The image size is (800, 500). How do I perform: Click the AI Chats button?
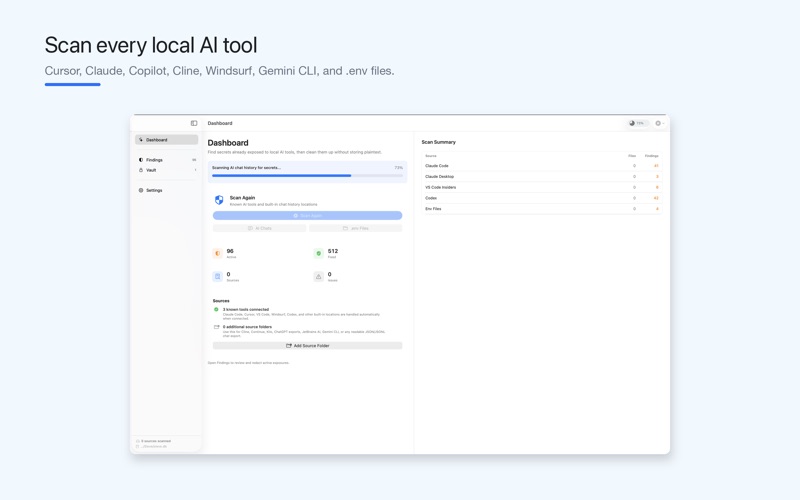[259, 229]
